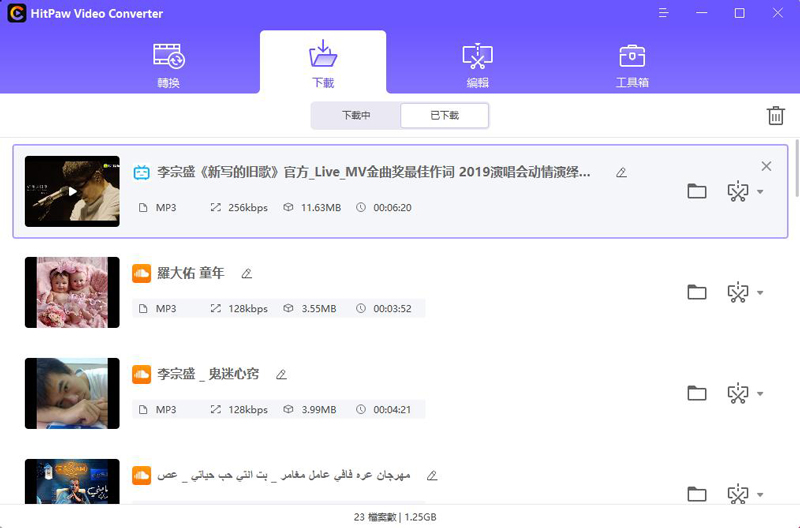
Task: Click the 128kbps value of 羅大佑 童年
Action: coord(248,309)
